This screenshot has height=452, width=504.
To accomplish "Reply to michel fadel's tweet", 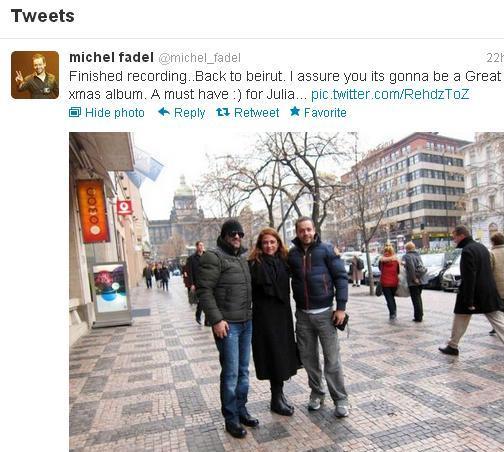I will pyautogui.click(x=182, y=112).
